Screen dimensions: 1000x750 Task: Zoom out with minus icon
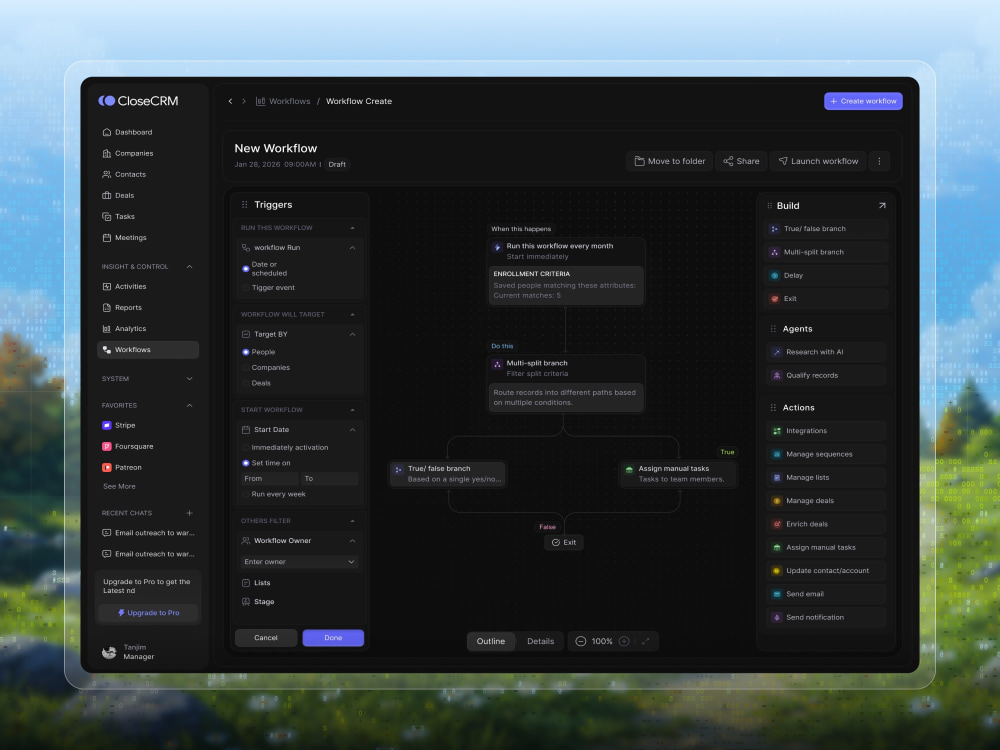[580, 642]
